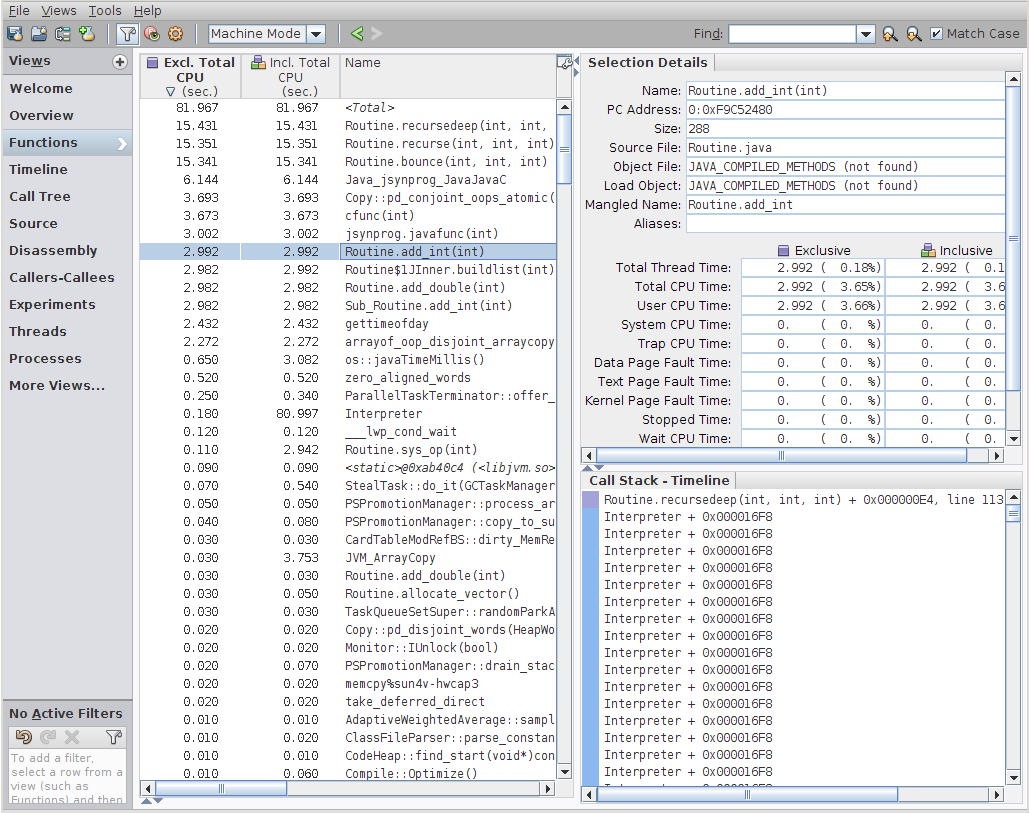The width and height of the screenshot is (1029, 813).
Task: Click the function visibility eye icon
Action: click(152, 33)
